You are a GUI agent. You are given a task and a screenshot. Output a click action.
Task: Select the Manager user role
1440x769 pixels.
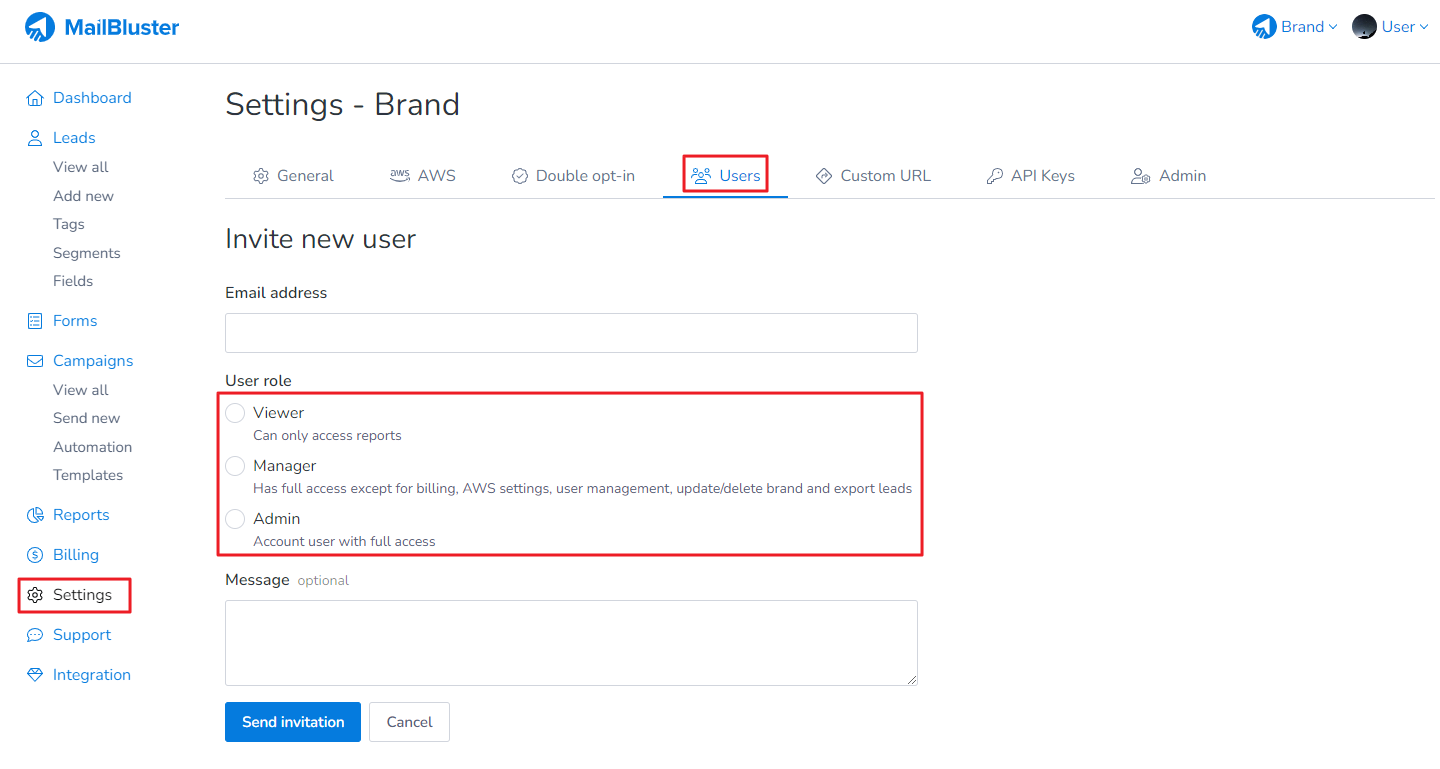235,466
